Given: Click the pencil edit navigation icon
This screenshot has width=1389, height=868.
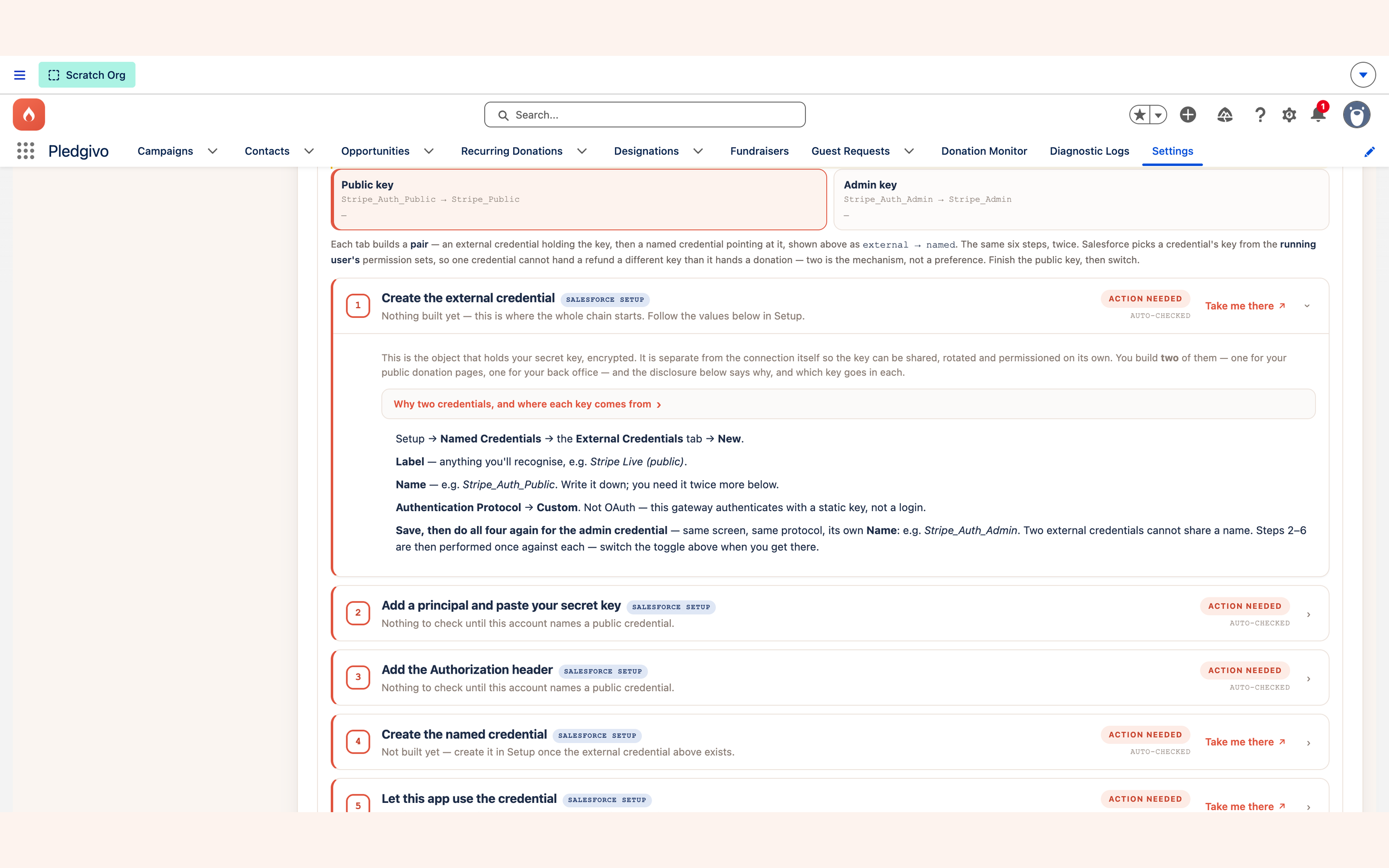Looking at the screenshot, I should click(1370, 151).
